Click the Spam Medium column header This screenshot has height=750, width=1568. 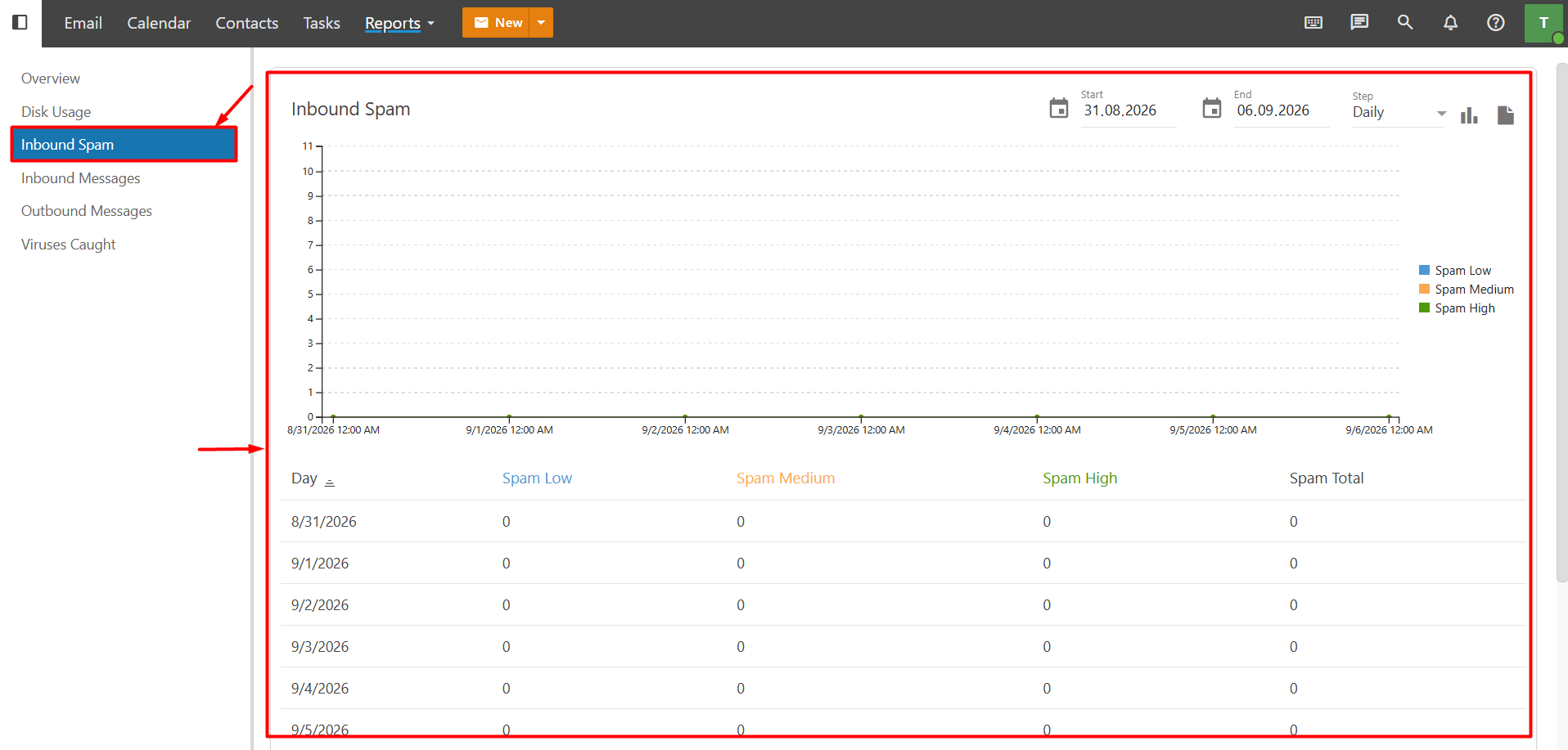point(786,478)
